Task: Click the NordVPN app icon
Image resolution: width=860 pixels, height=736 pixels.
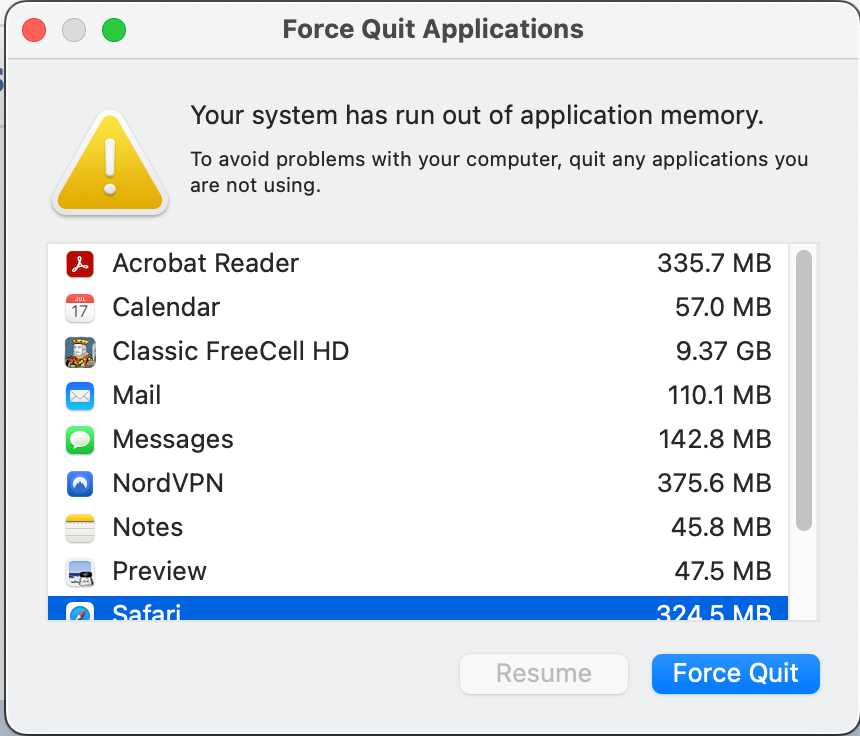Action: (80, 484)
